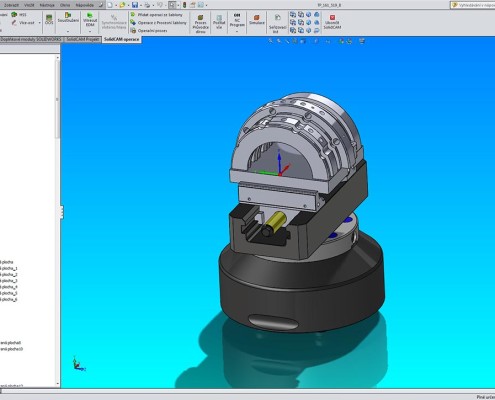Click Operace z Procesní šablony
Viewport: 495px width, 400px height.
click(x=158, y=23)
